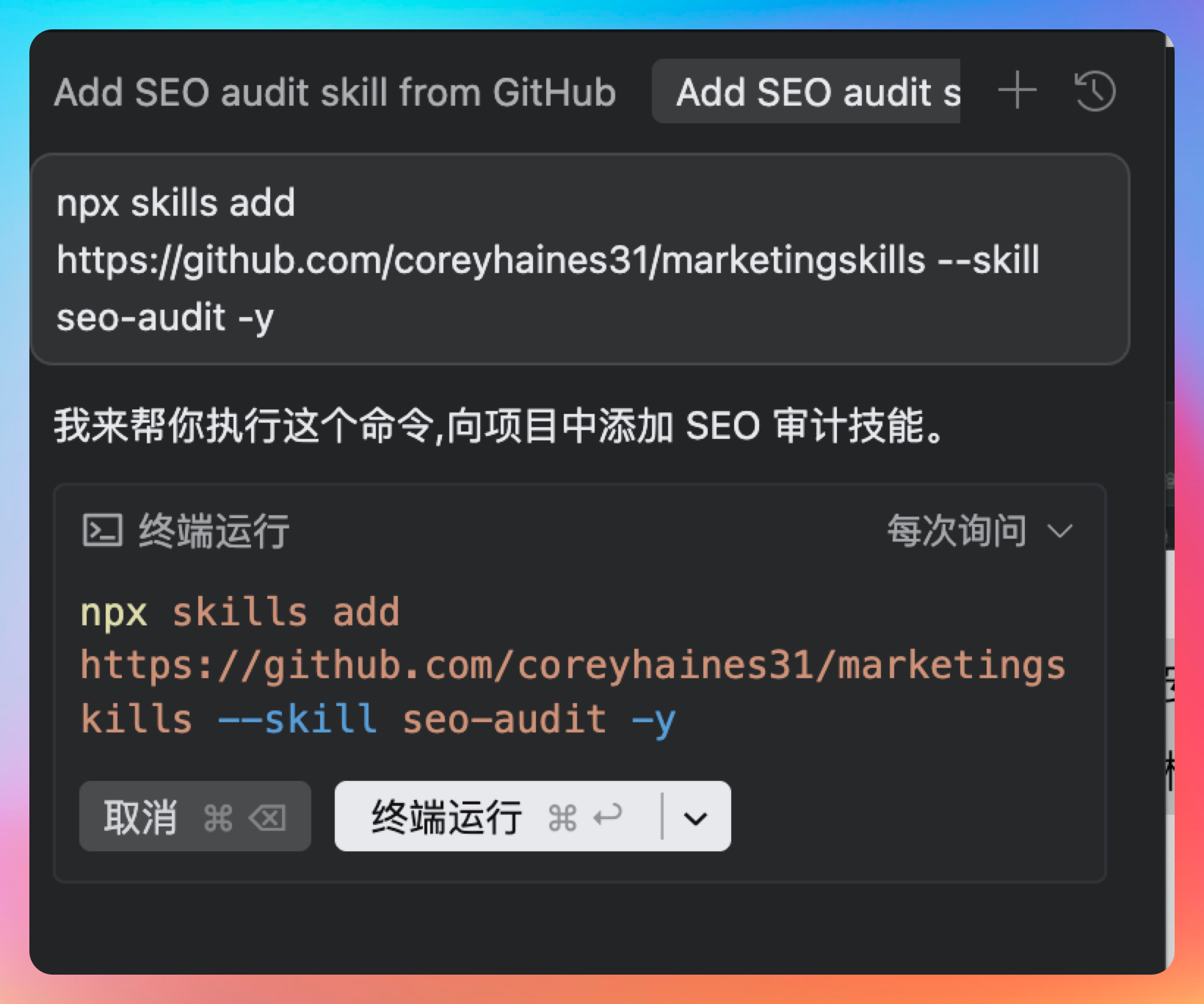Screen dimensions: 1204x1004
Task: Click the blue "--skill" flag in code block
Action: point(298,719)
